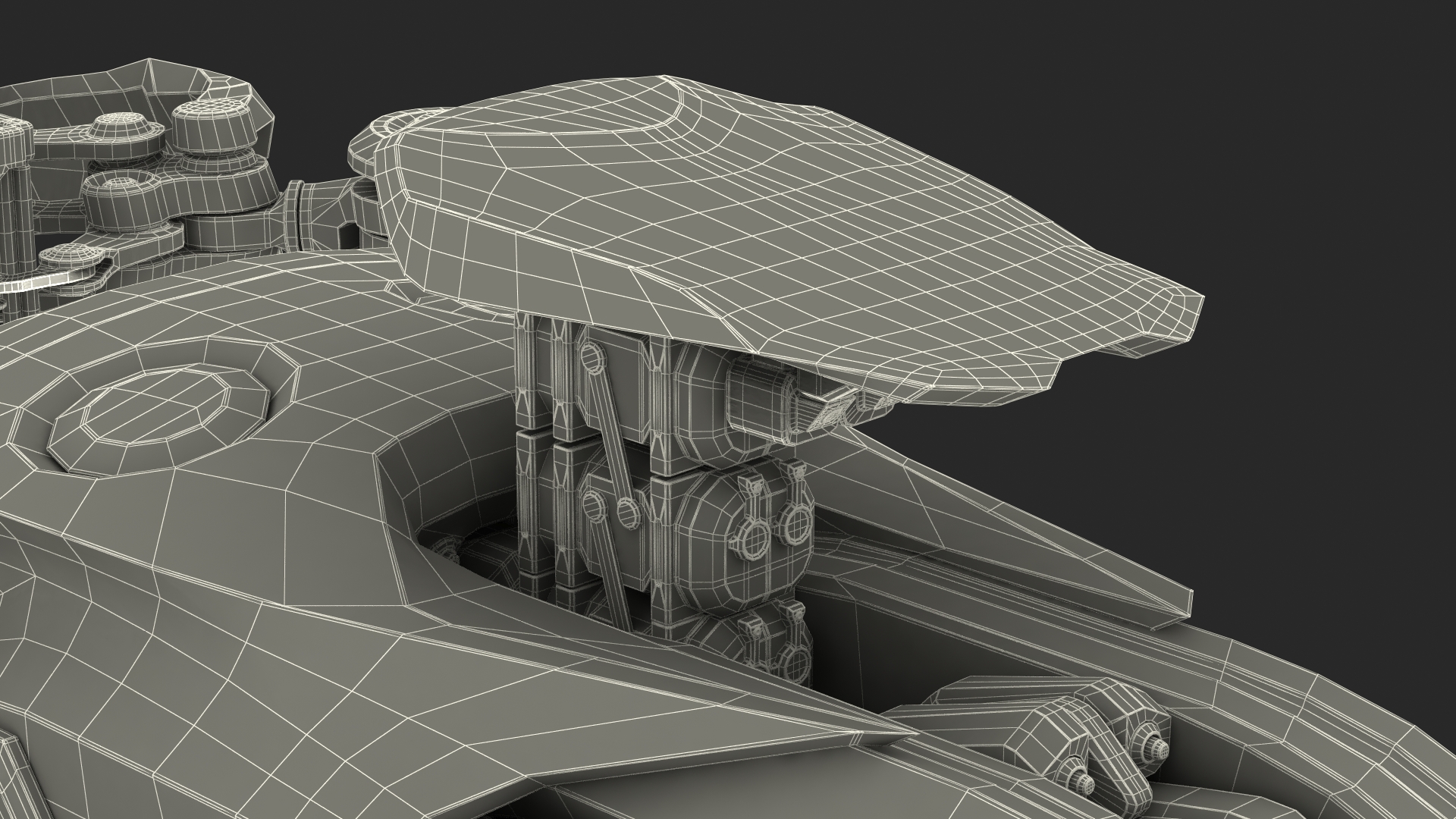The height and width of the screenshot is (819, 1456).
Task: Select the diagonal linkage rod under seat
Action: click(609, 432)
